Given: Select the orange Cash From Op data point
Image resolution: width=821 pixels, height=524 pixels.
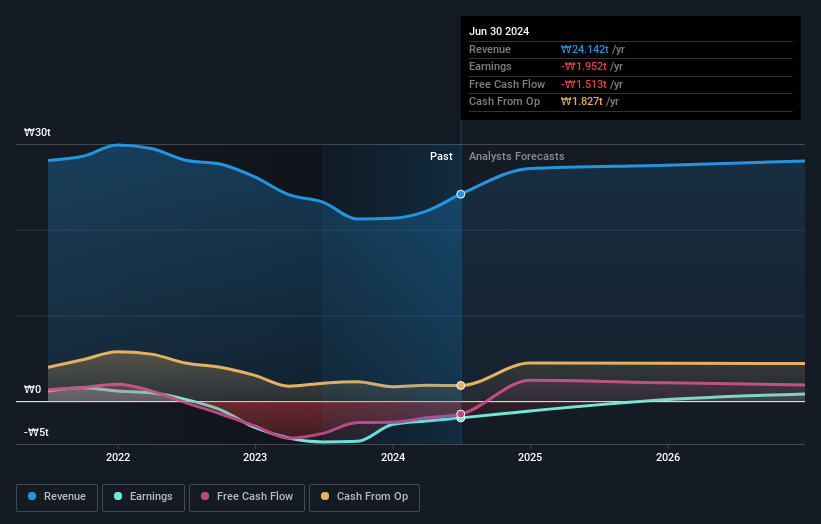Looking at the screenshot, I should 460,385.
